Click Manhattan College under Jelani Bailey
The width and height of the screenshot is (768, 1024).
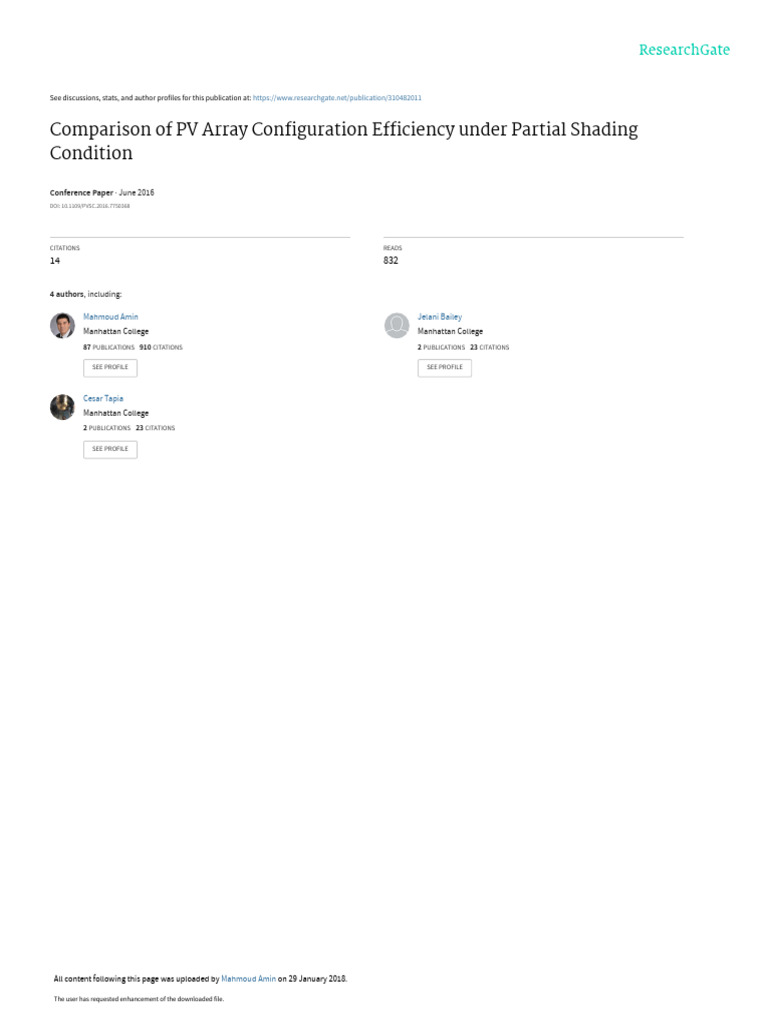pos(450,331)
